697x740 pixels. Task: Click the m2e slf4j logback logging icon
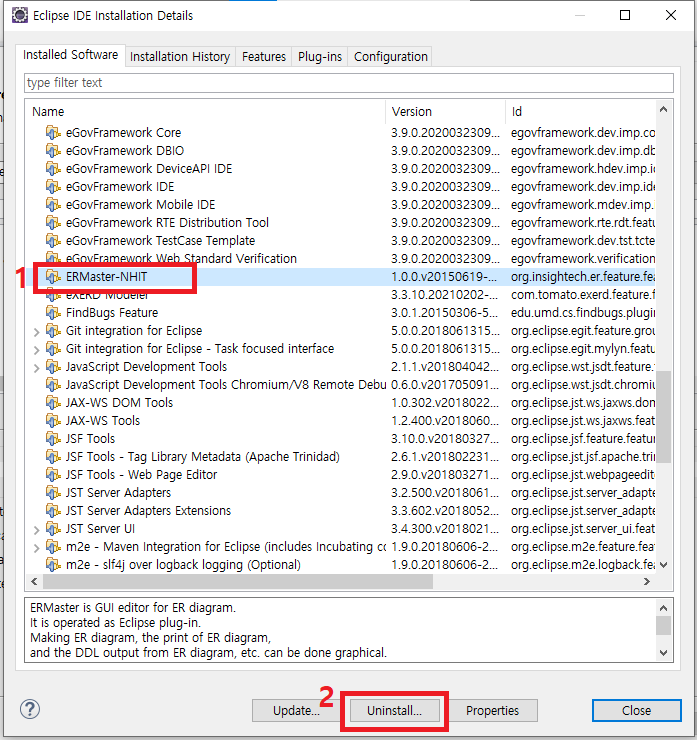(53, 564)
